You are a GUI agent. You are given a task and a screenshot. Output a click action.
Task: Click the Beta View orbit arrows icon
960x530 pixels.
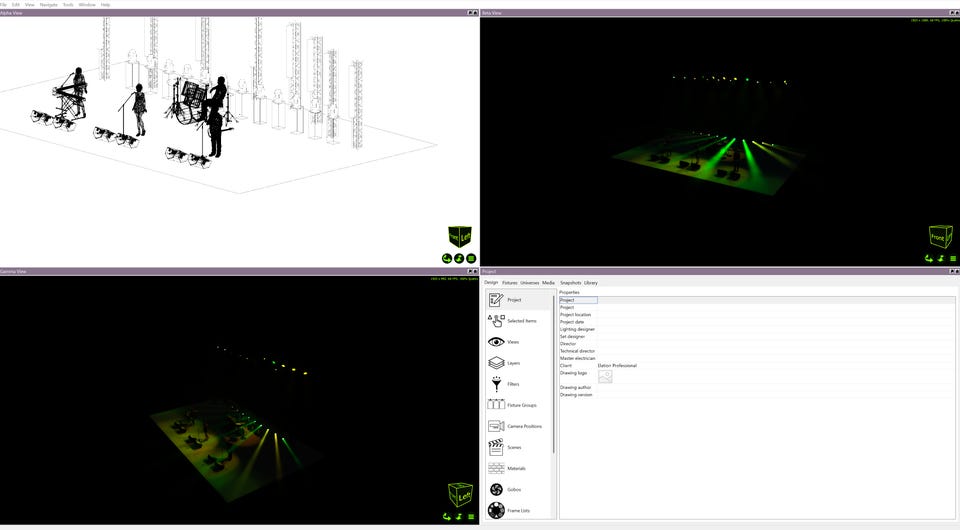pyautogui.click(x=929, y=258)
